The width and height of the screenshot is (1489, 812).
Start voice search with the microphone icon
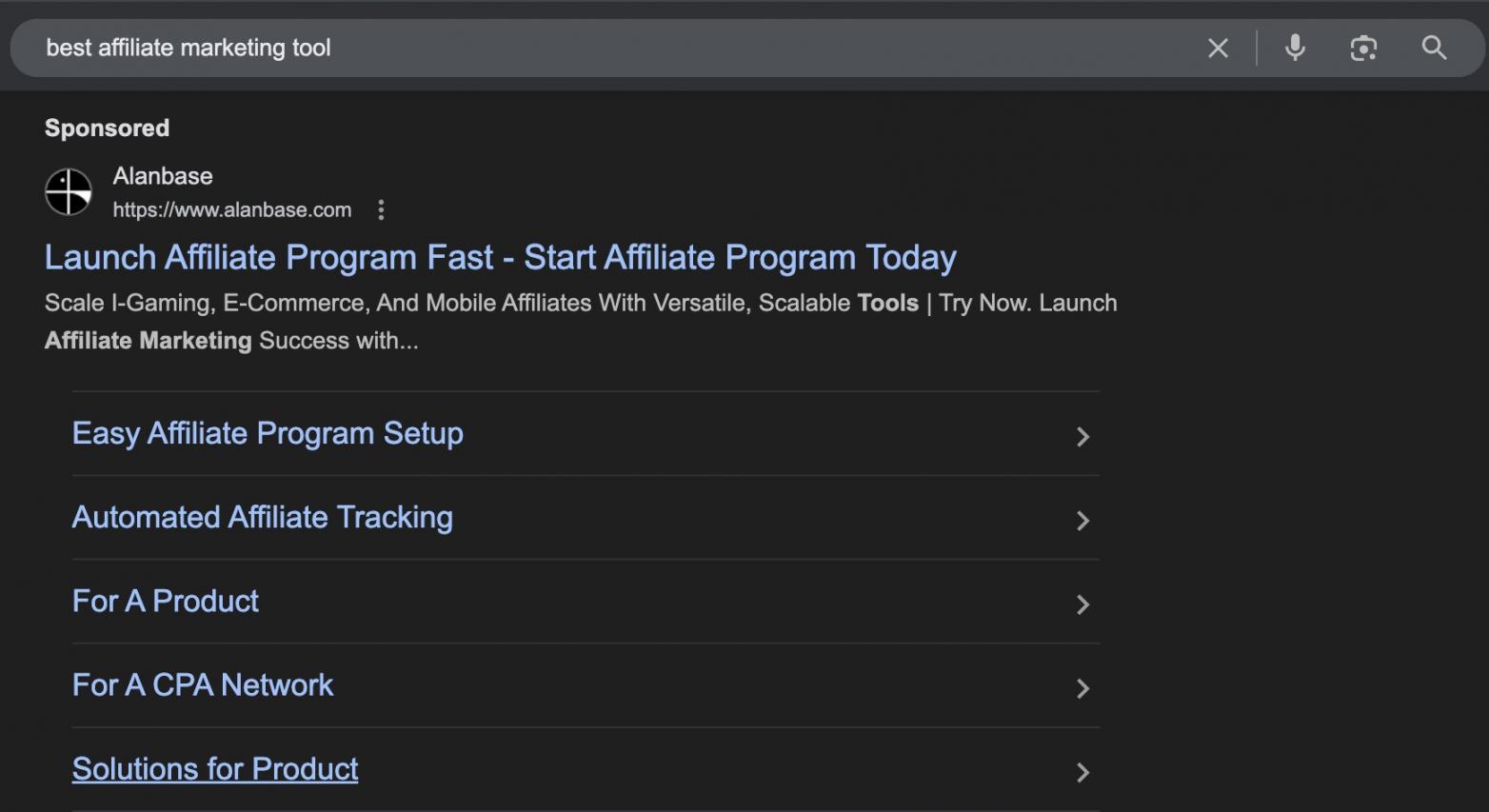click(1295, 48)
